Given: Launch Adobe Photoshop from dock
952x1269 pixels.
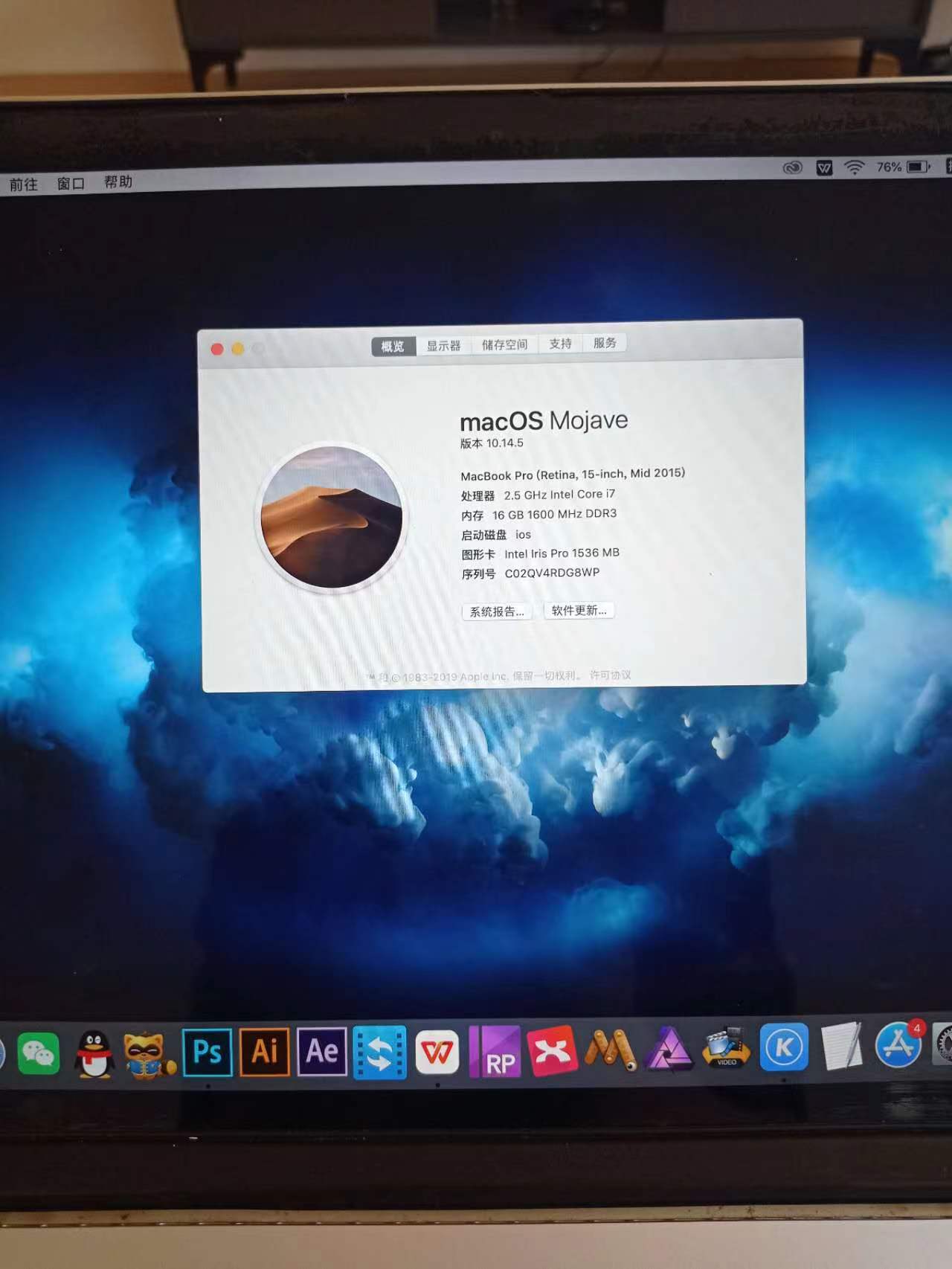Looking at the screenshot, I should point(207,1052).
